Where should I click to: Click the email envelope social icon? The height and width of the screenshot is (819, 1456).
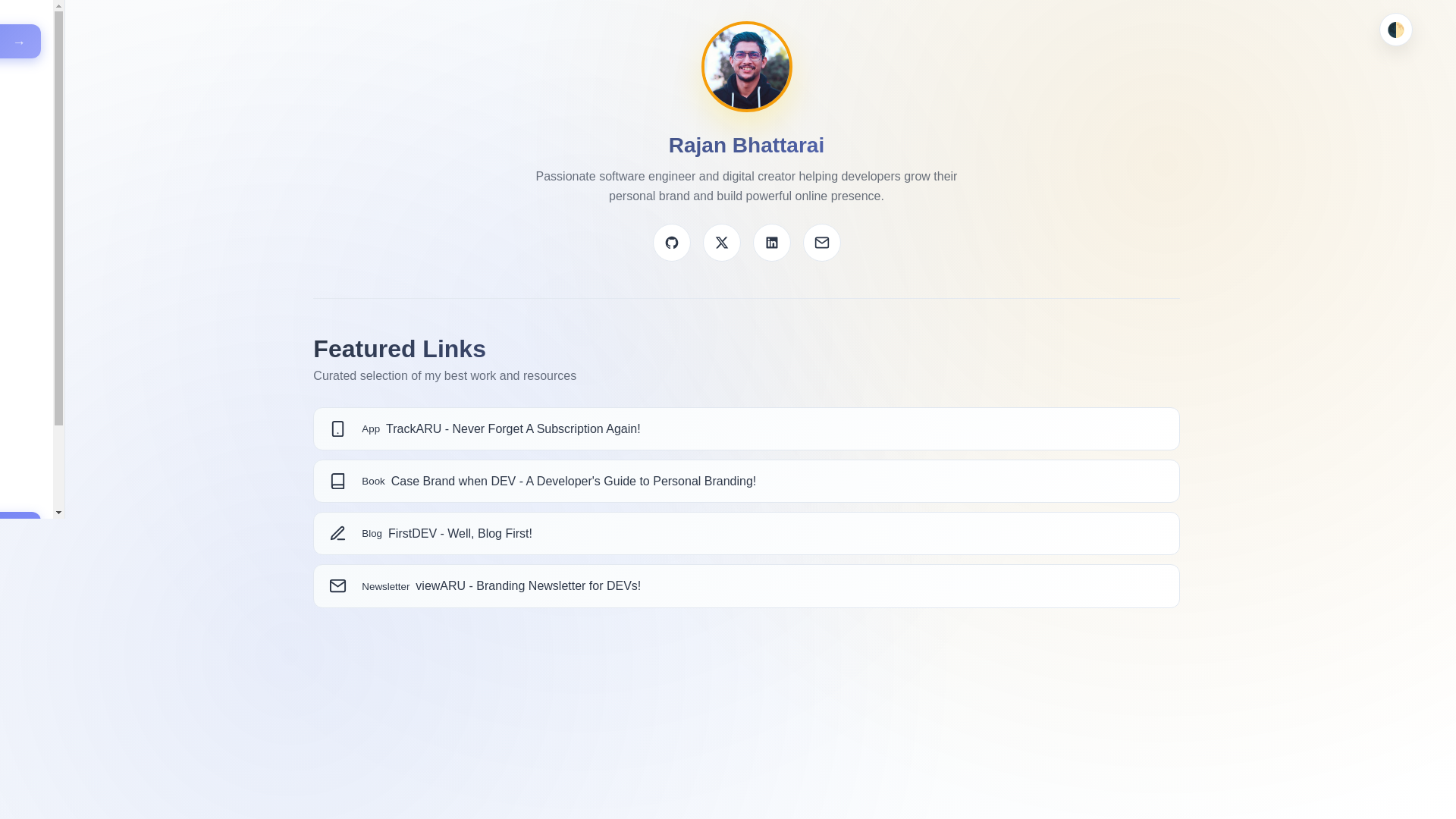[x=821, y=243]
